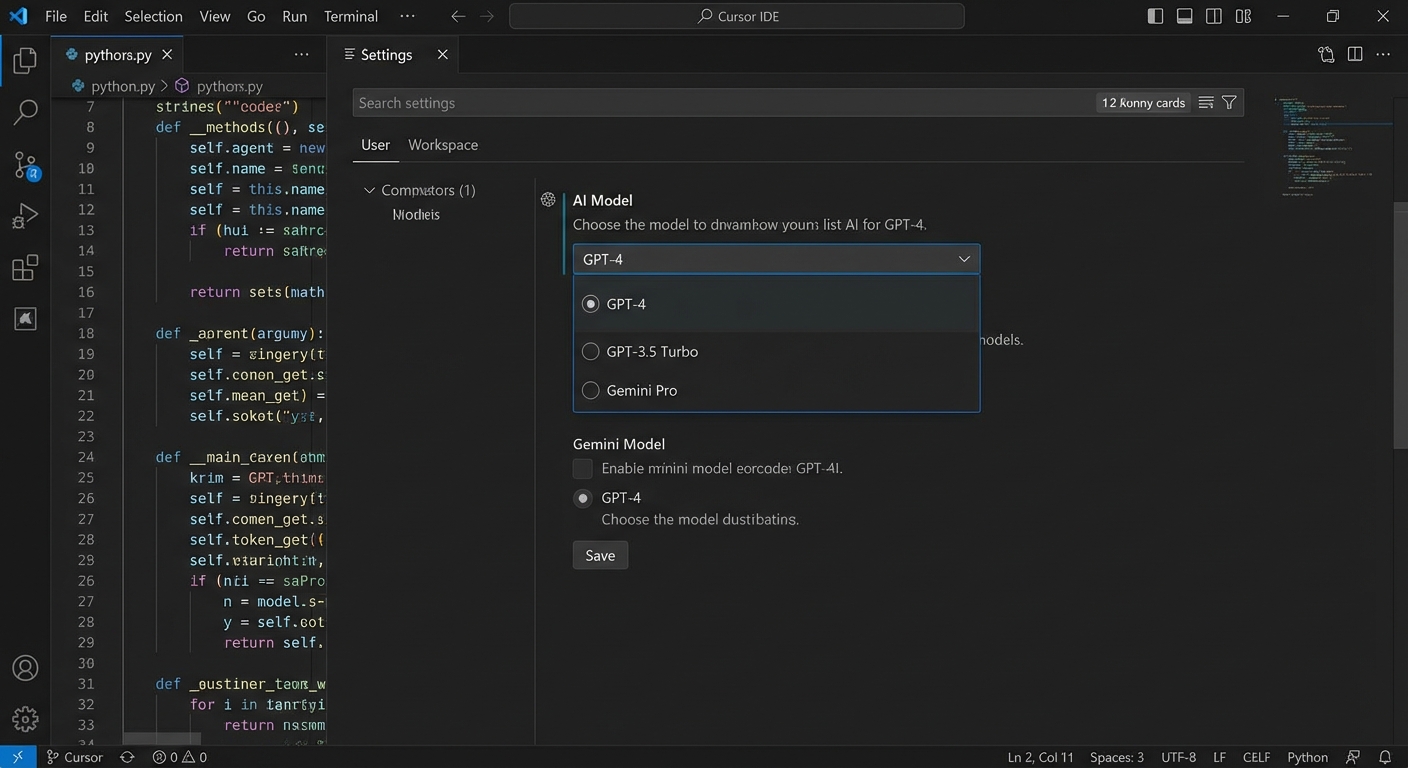The height and width of the screenshot is (768, 1408).
Task: Open the Run menu
Action: [x=295, y=16]
